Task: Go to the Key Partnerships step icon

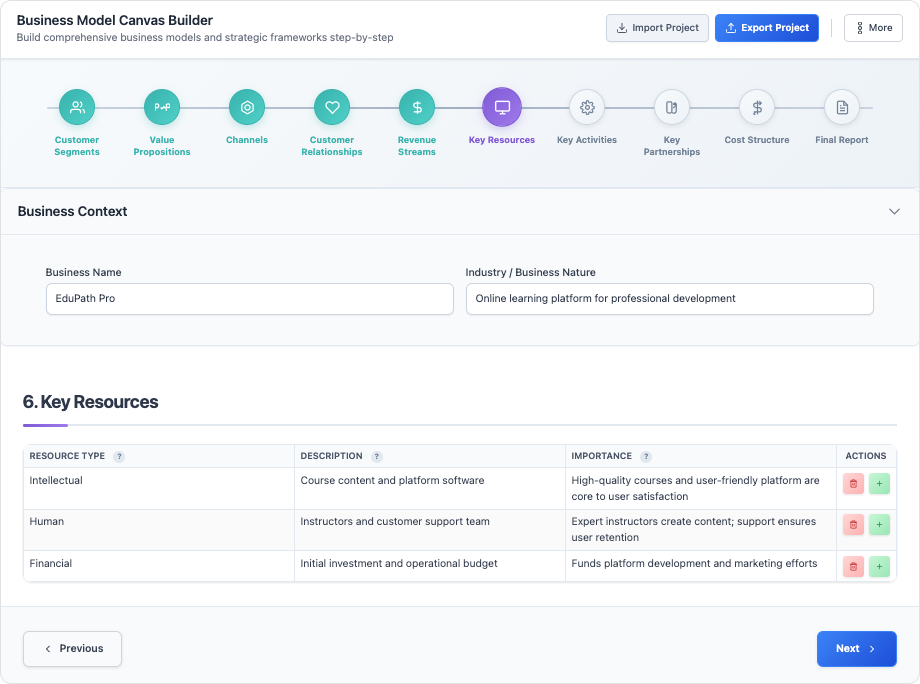Action: coord(672,107)
